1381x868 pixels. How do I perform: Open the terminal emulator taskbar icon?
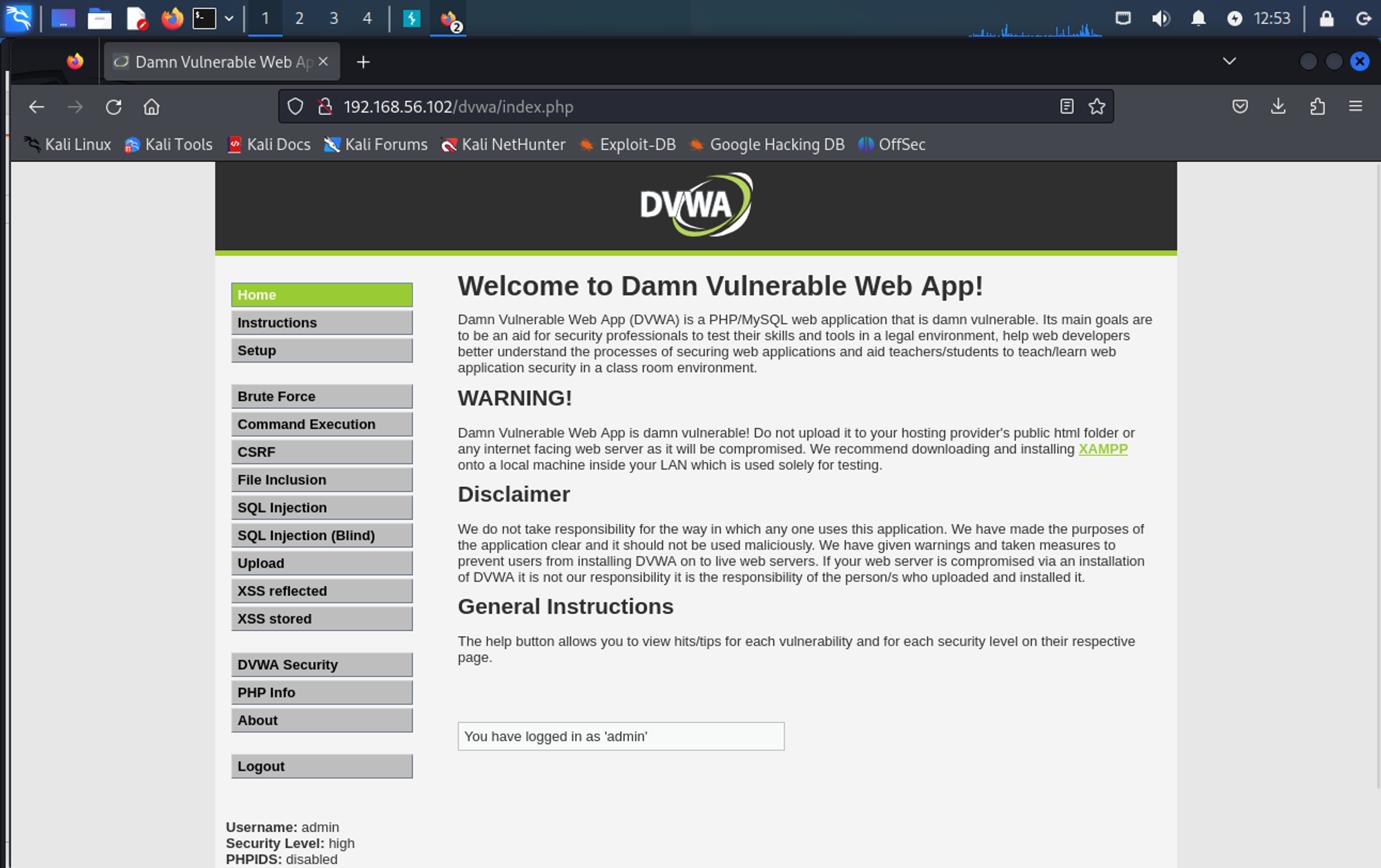[x=204, y=18]
